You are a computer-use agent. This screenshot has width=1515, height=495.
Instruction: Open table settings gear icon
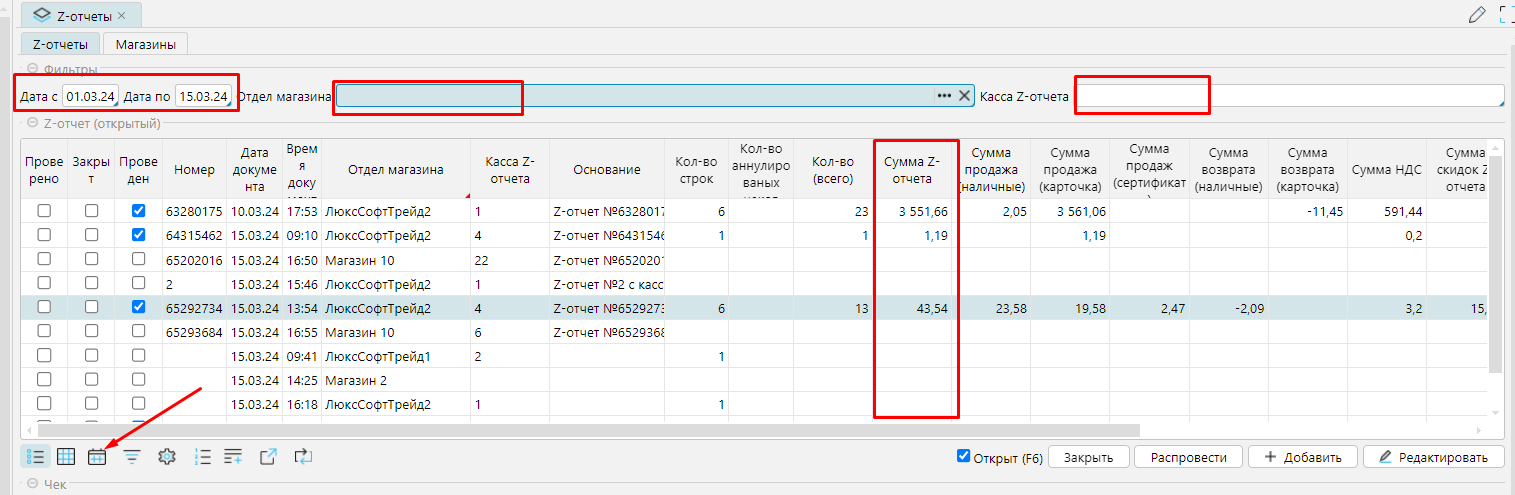[x=167, y=457]
